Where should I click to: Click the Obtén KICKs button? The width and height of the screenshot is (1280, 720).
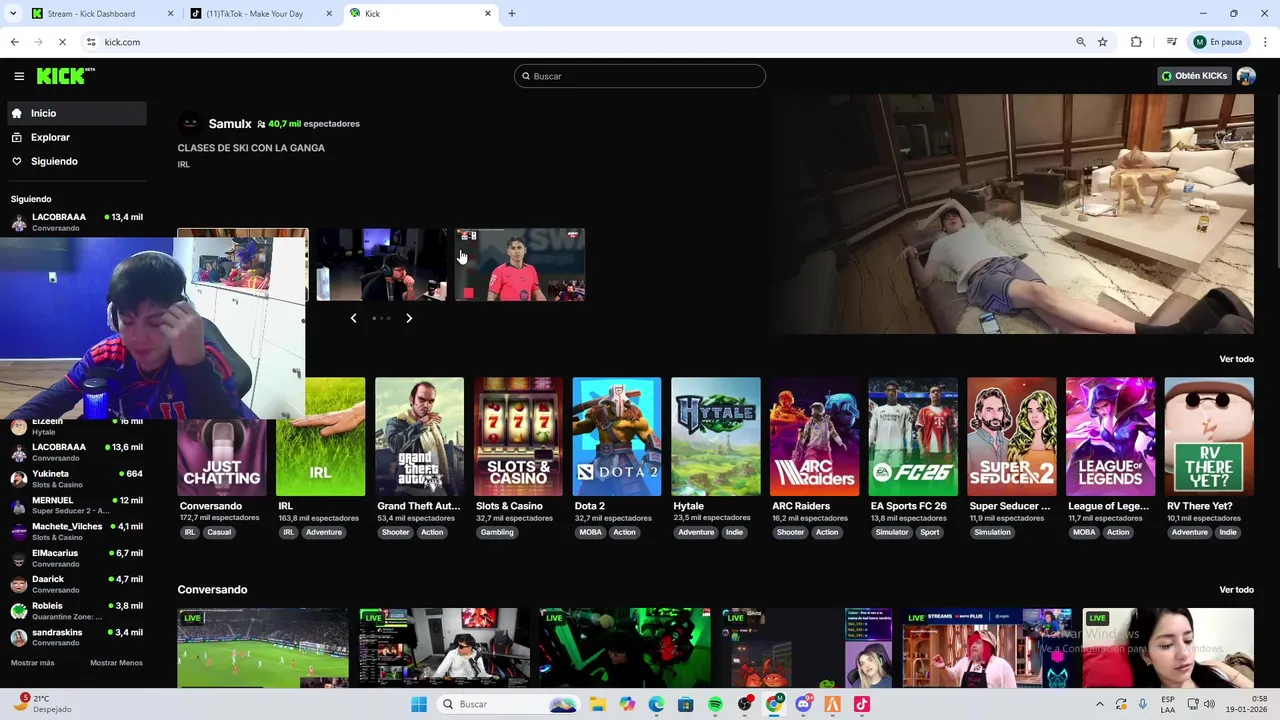tap(1194, 76)
